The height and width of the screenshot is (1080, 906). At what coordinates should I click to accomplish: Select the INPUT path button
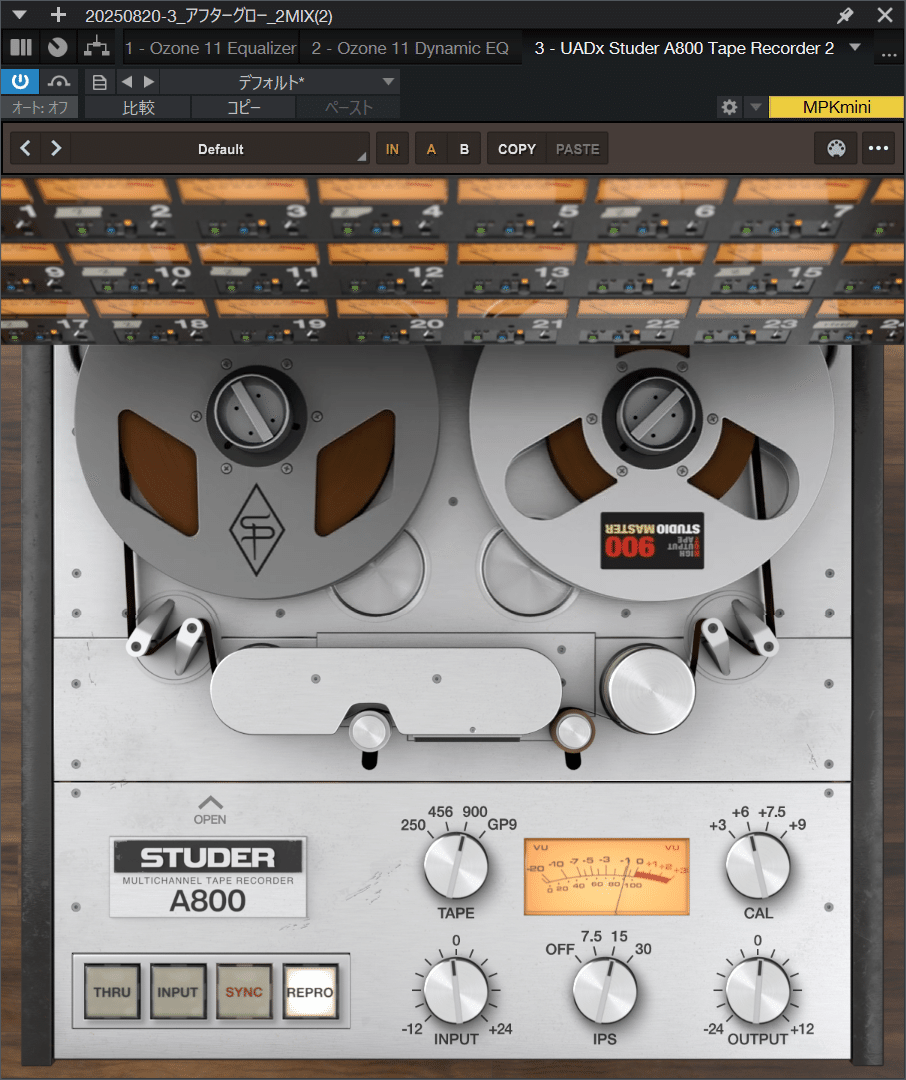178,992
